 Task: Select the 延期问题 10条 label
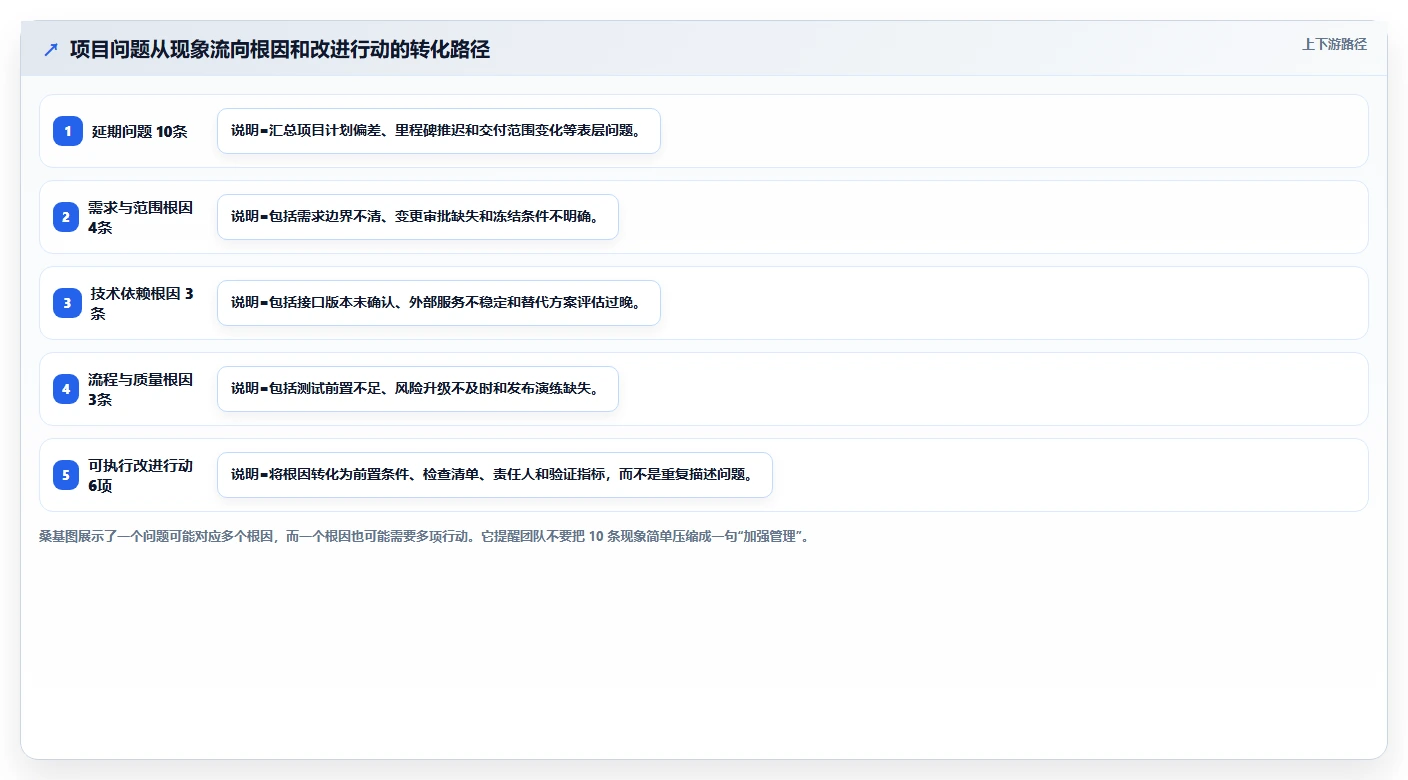point(139,131)
